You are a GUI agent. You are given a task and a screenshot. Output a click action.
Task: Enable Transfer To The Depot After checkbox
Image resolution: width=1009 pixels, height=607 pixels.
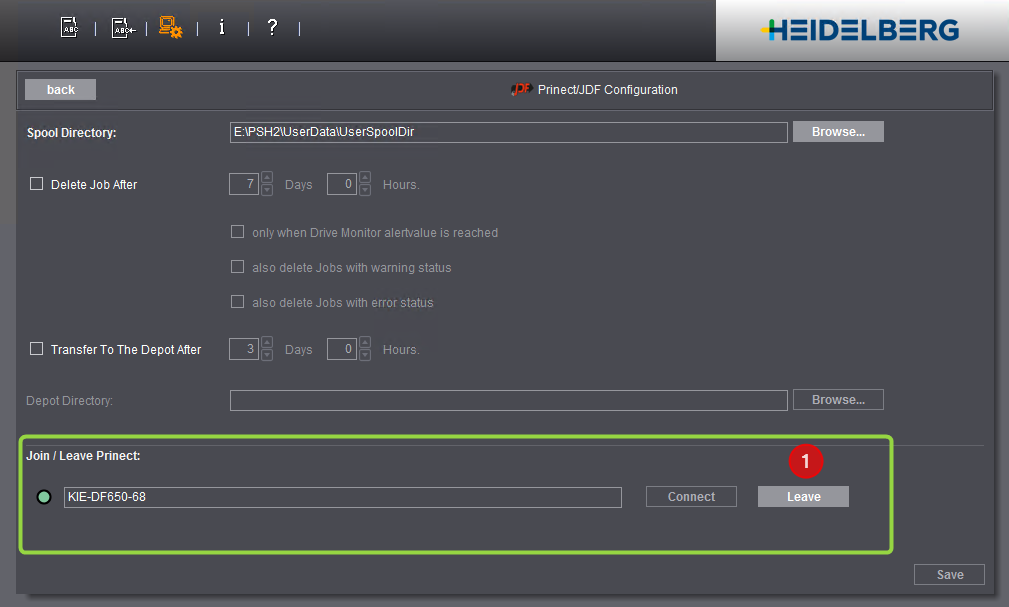point(37,349)
